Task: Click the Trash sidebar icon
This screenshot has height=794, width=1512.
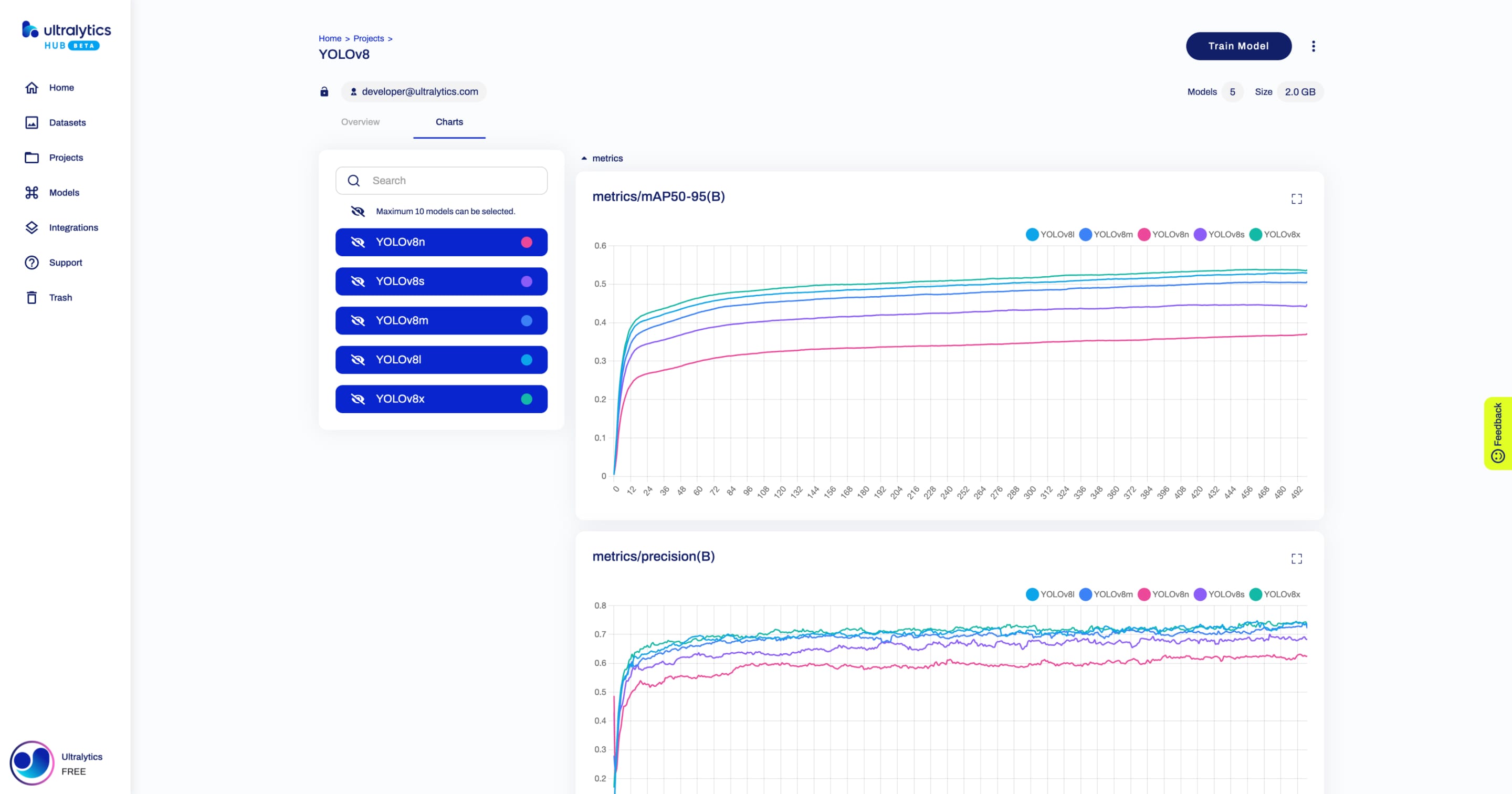Action: 31,297
